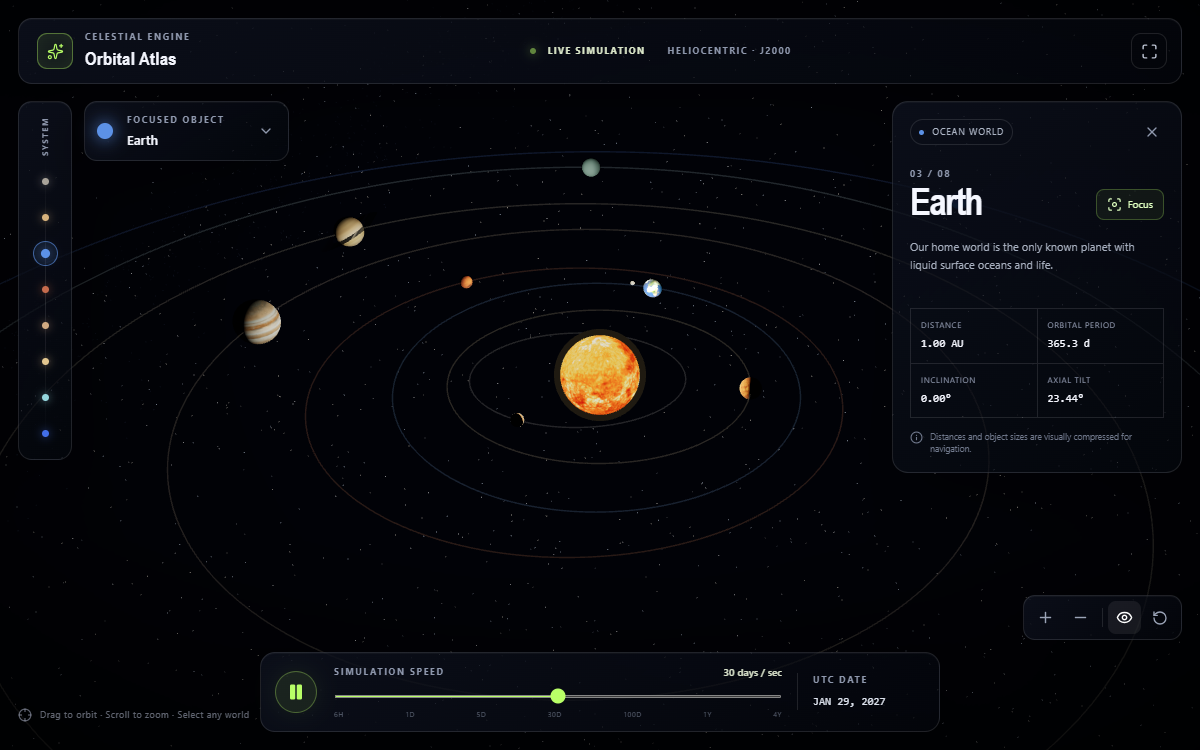Click the ringed Saturn planet in the scene
The width and height of the screenshot is (1200, 750).
350,232
